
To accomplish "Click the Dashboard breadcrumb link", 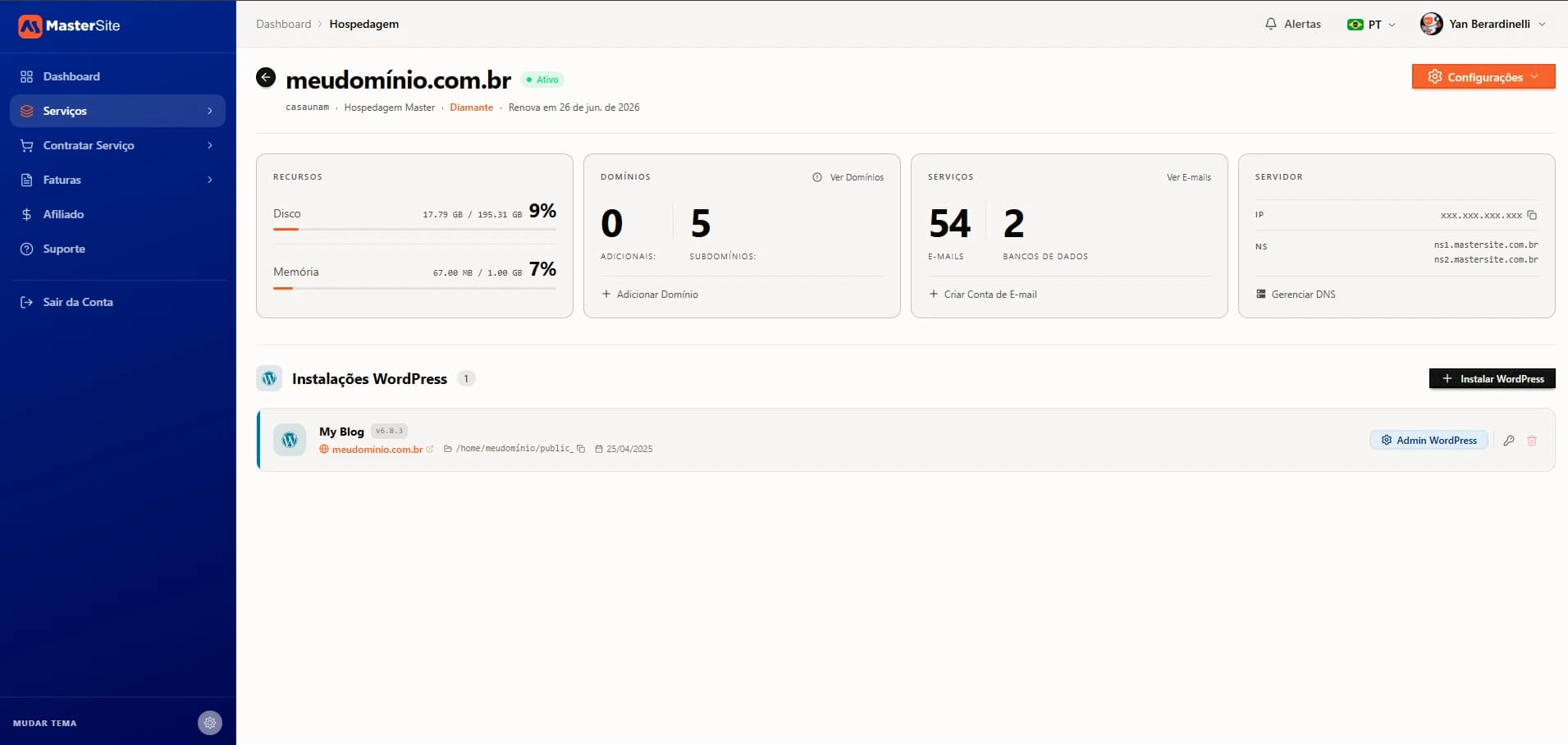I will click(x=283, y=24).
